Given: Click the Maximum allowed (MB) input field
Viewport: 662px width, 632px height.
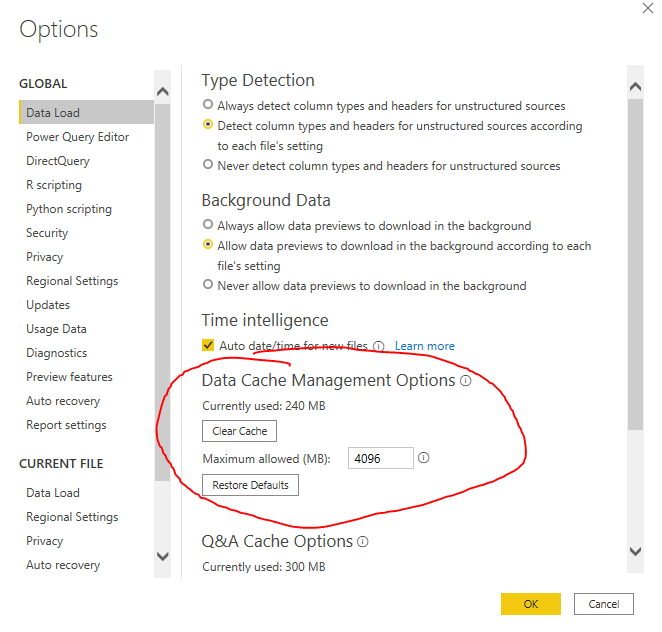Looking at the screenshot, I should tap(381, 458).
